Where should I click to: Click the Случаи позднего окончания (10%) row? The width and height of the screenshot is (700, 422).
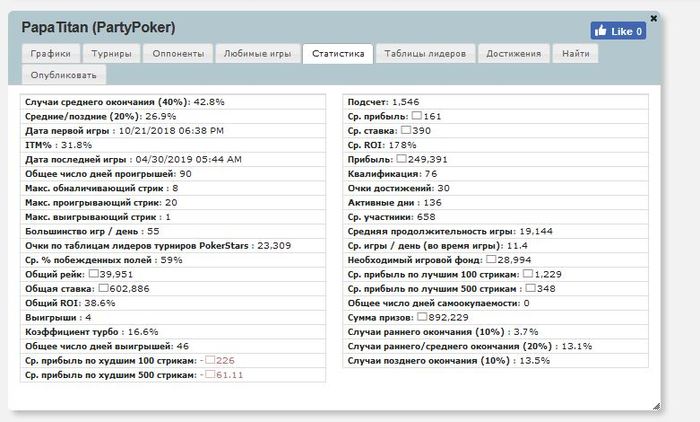(496, 360)
